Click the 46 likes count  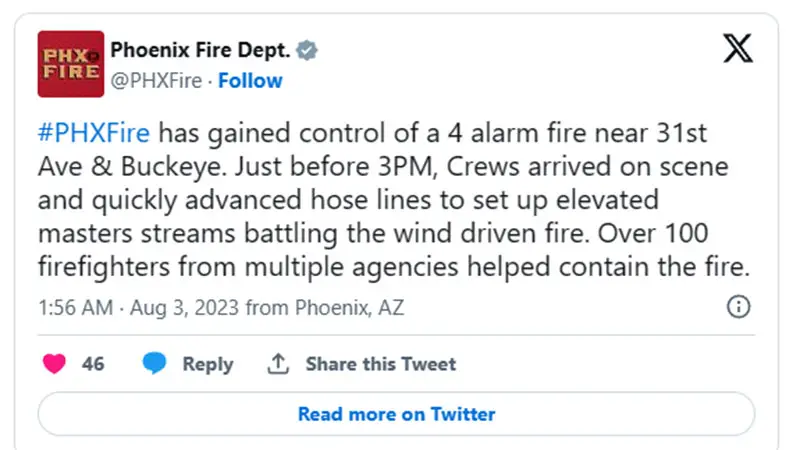click(93, 364)
